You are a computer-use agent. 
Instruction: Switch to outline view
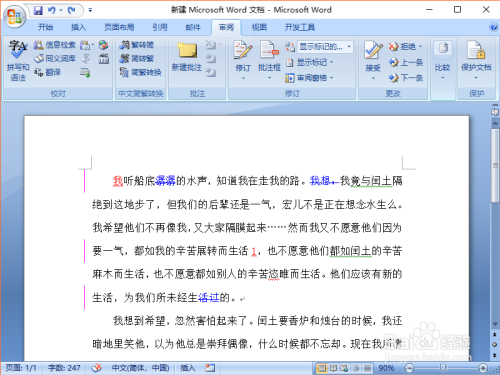tap(356, 368)
